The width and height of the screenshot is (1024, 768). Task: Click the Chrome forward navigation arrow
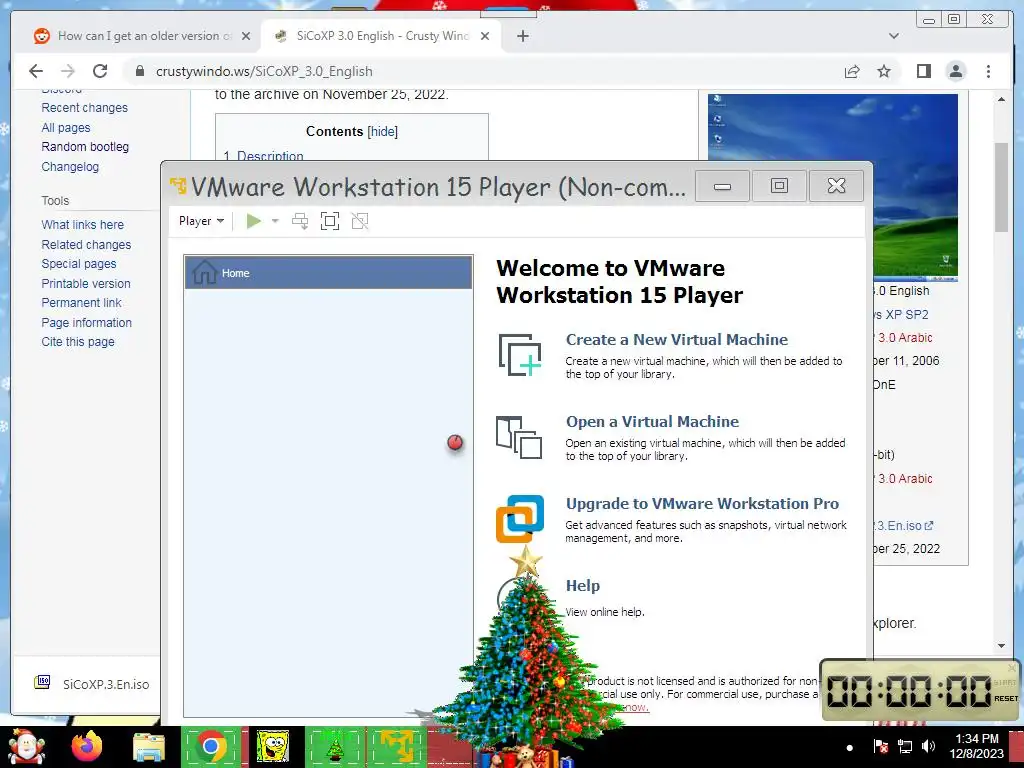coord(68,71)
